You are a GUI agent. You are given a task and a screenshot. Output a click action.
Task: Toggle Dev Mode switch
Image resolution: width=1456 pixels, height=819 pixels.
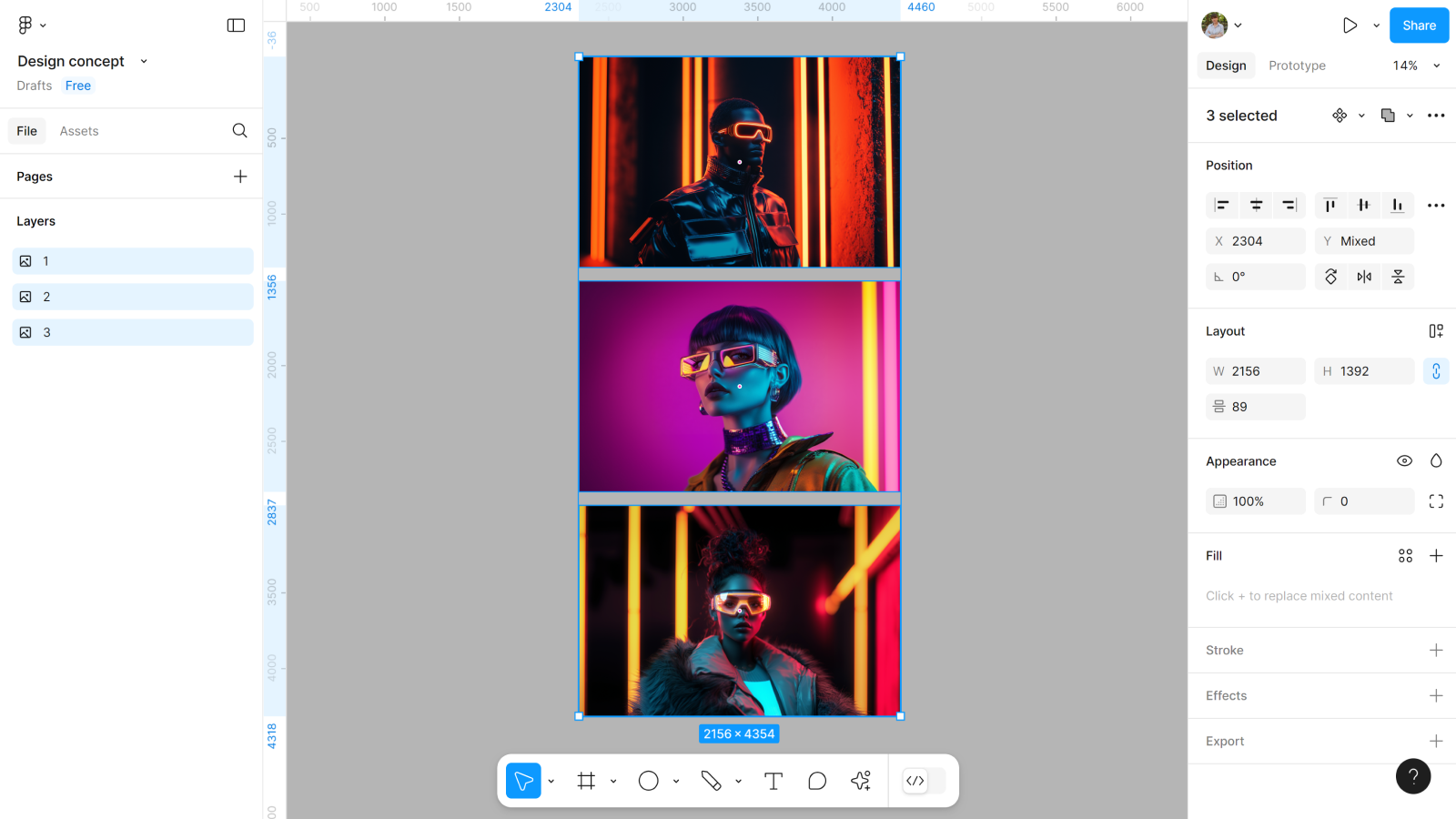(x=924, y=781)
